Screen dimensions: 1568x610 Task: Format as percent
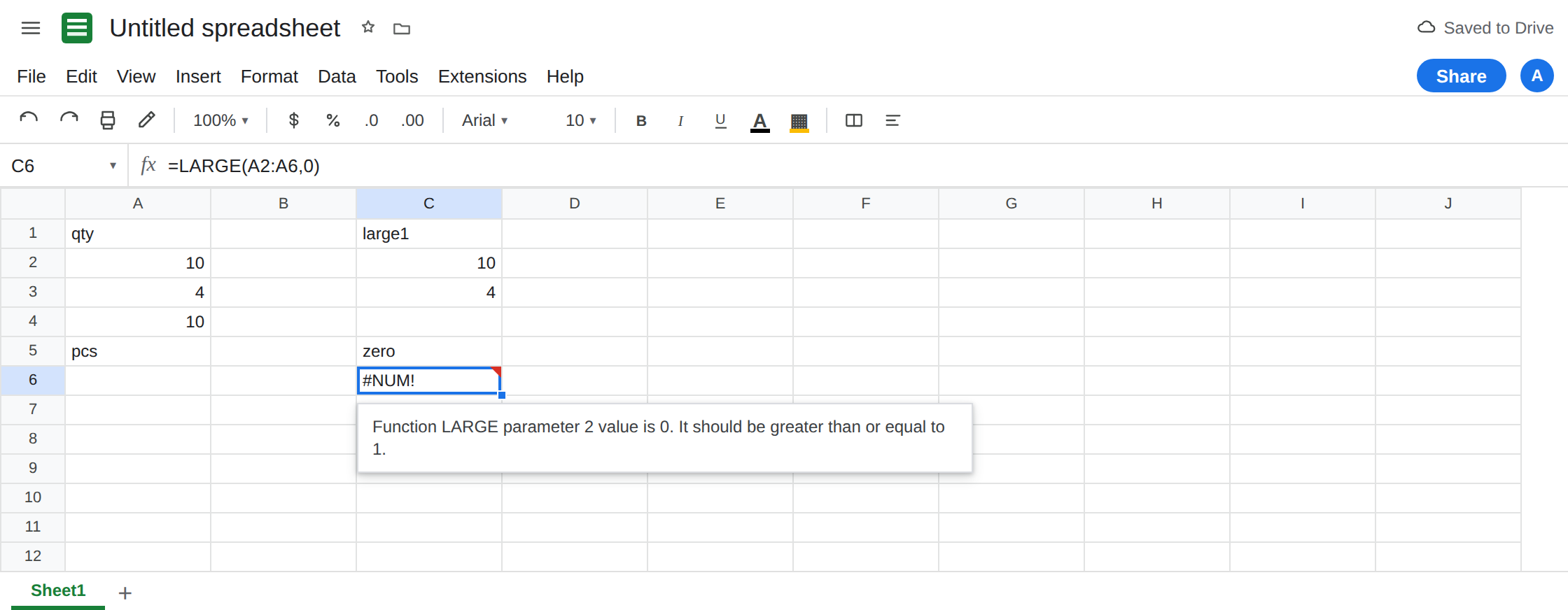click(x=333, y=120)
